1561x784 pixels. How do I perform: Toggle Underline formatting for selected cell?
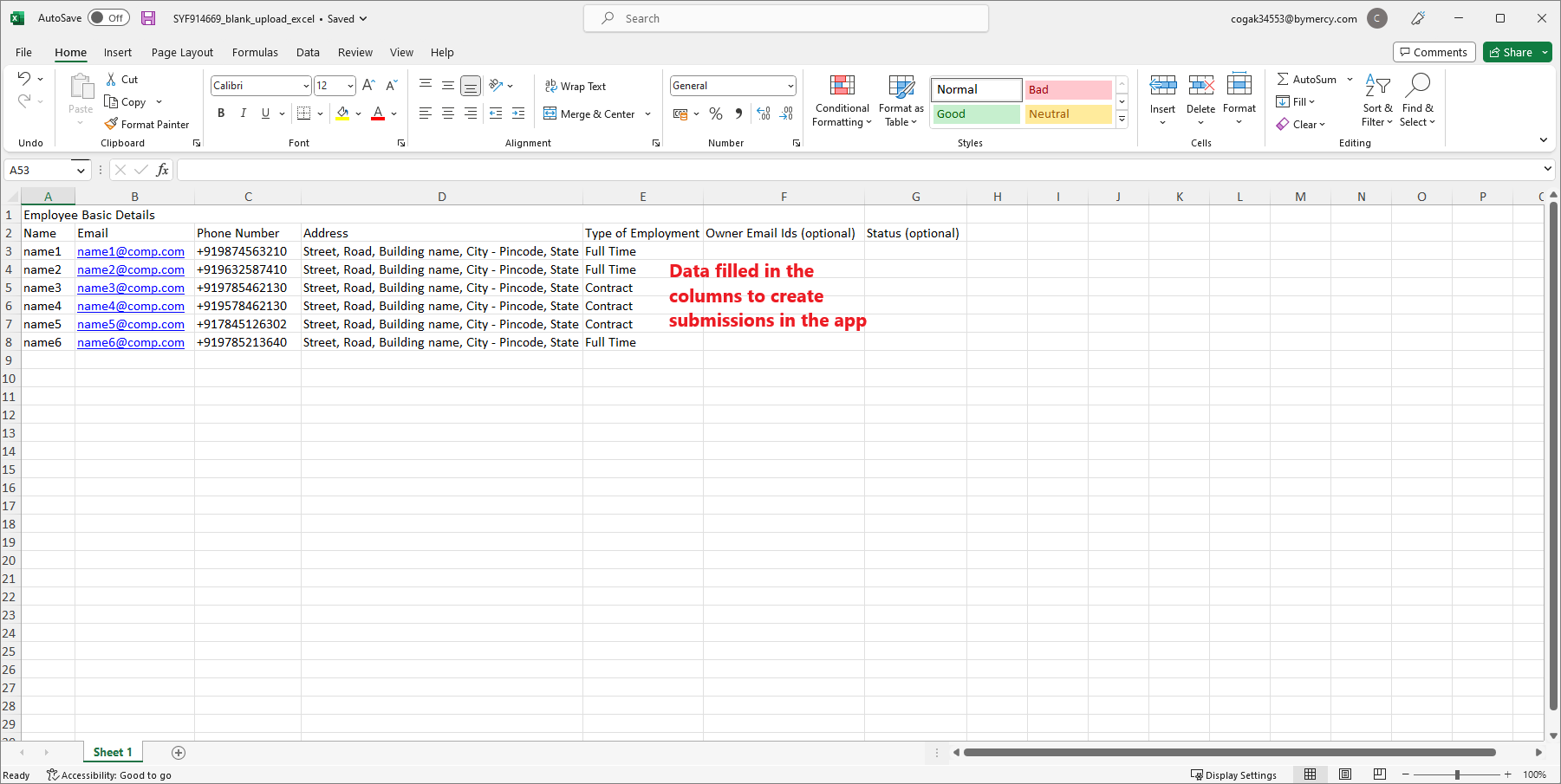pyautogui.click(x=264, y=113)
